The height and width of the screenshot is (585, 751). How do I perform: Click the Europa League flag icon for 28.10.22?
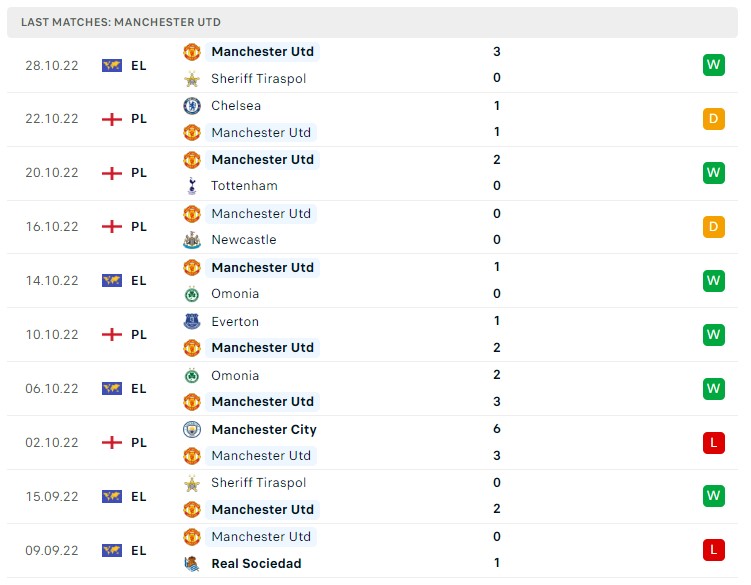click(x=112, y=65)
